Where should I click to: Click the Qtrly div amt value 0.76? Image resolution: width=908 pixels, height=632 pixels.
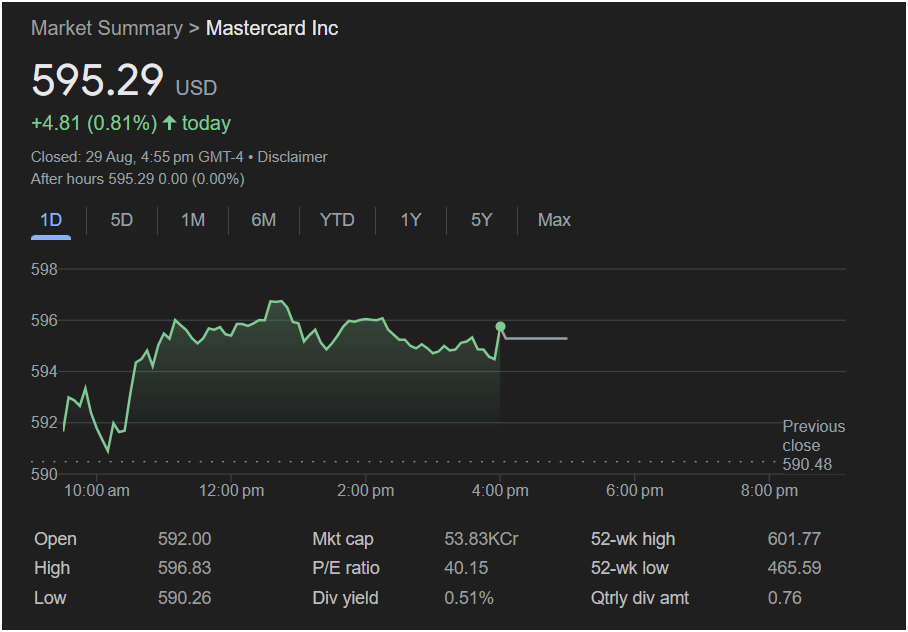click(785, 598)
